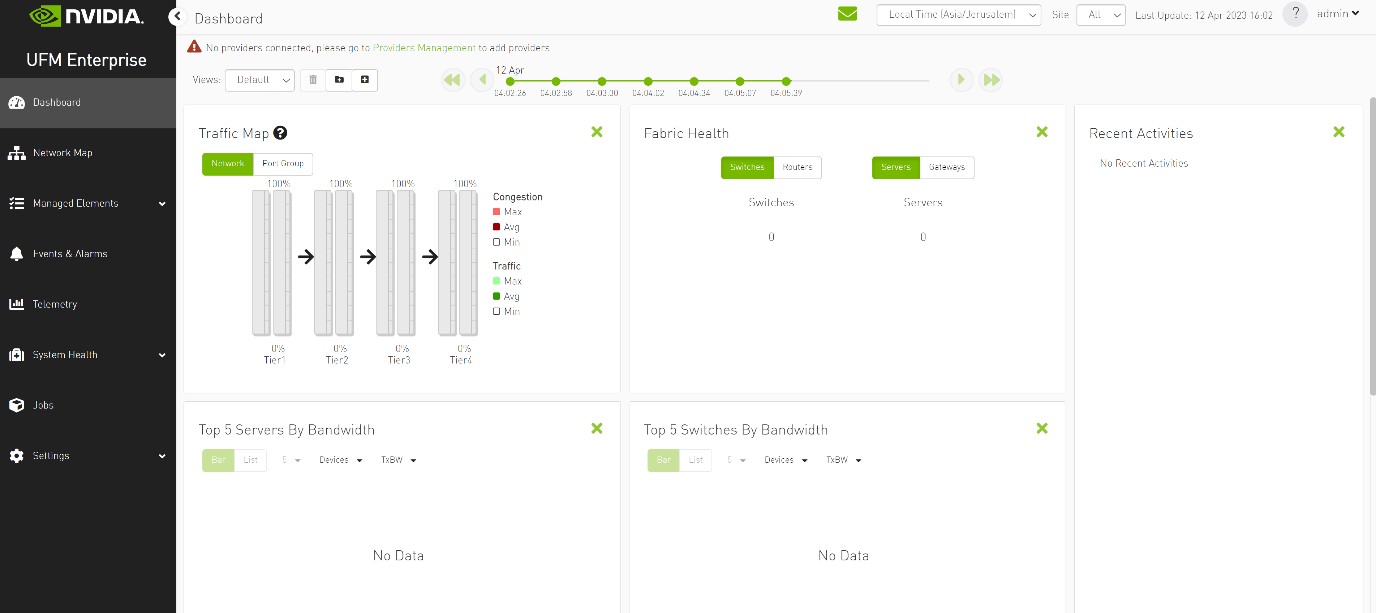The height and width of the screenshot is (613, 1376).
Task: Switch Fabric Health to Routers view
Action: tap(797, 167)
